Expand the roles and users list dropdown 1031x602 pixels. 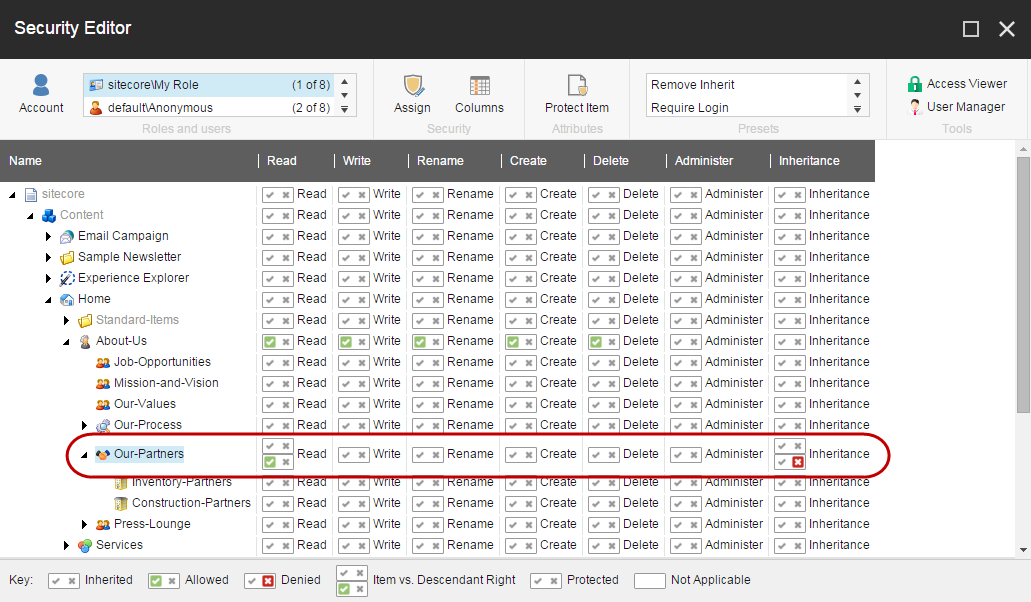pyautogui.click(x=345, y=109)
